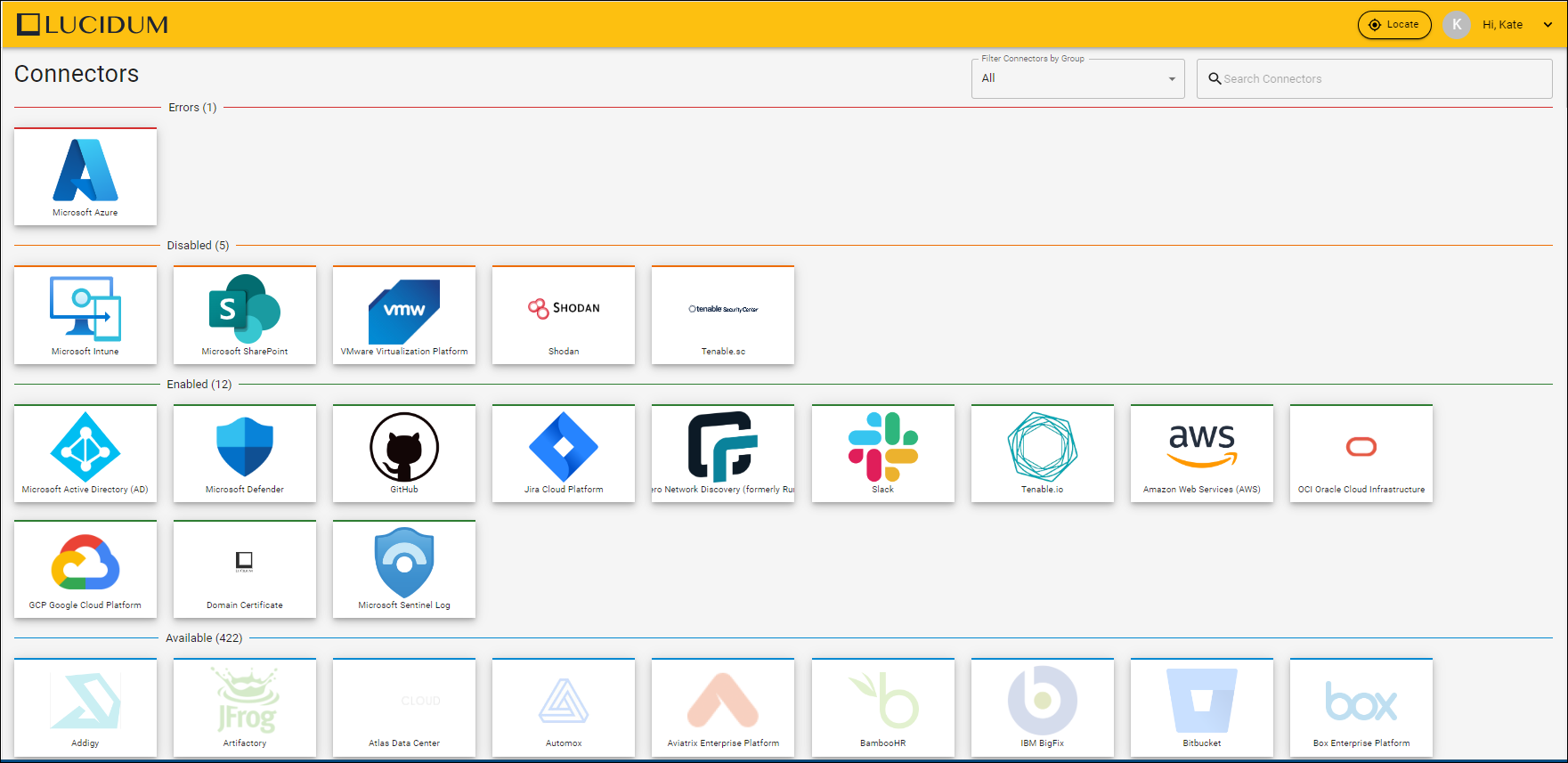Click the Available (422) section heading
1568x763 pixels.
pos(204,638)
